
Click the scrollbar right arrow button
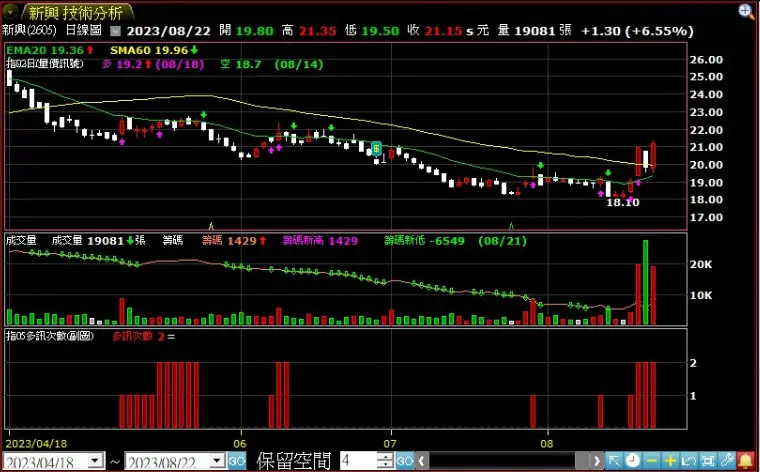click(597, 461)
